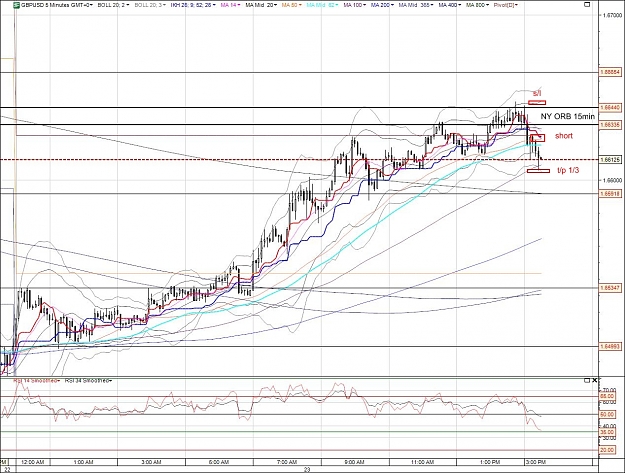Image resolution: width=625 pixels, height=473 pixels.
Task: Click the 1.66125 current price label
Action: coord(610,160)
